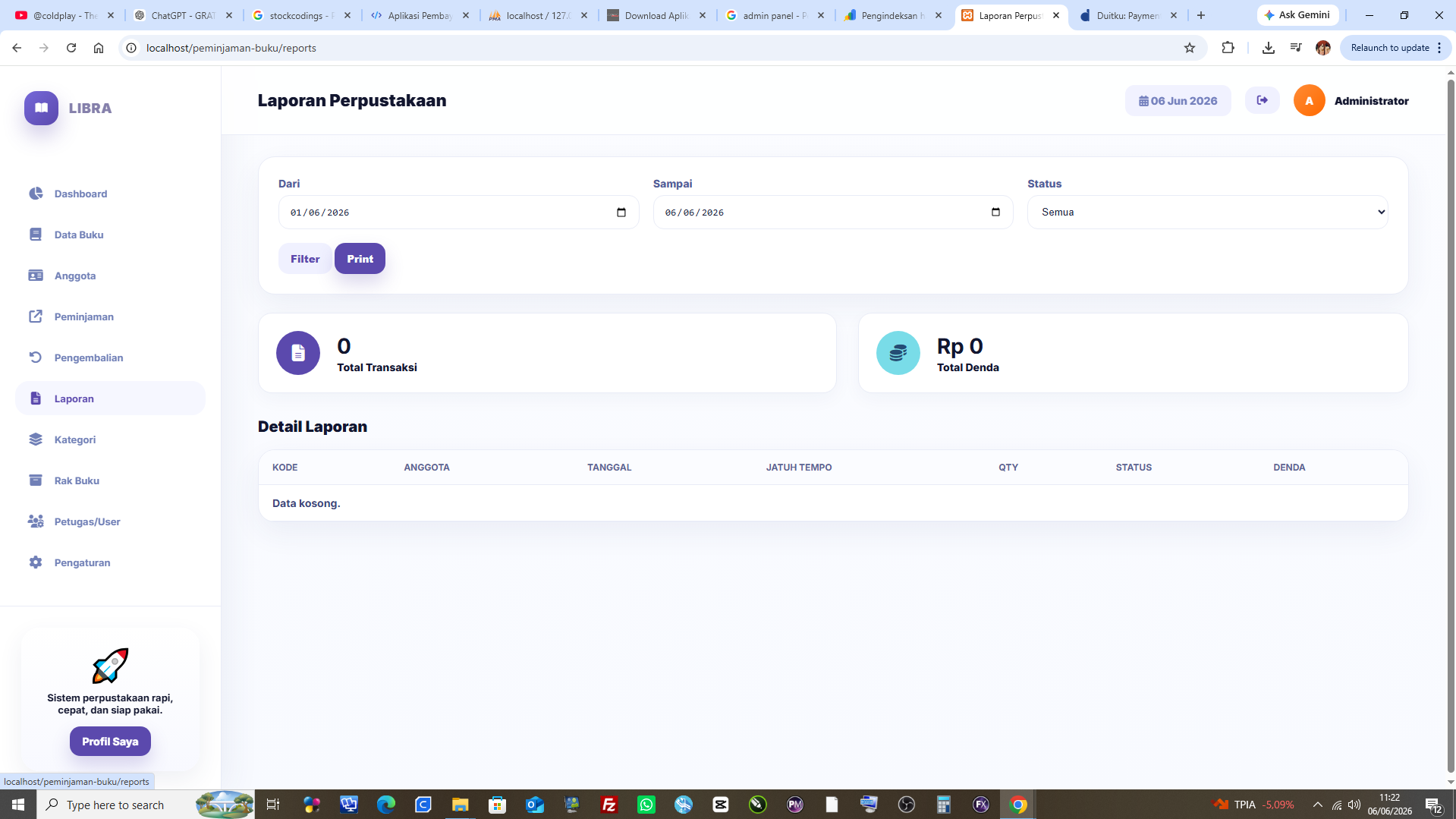Click the browser back arrow
Screen dimensions: 1456x819
click(x=17, y=48)
